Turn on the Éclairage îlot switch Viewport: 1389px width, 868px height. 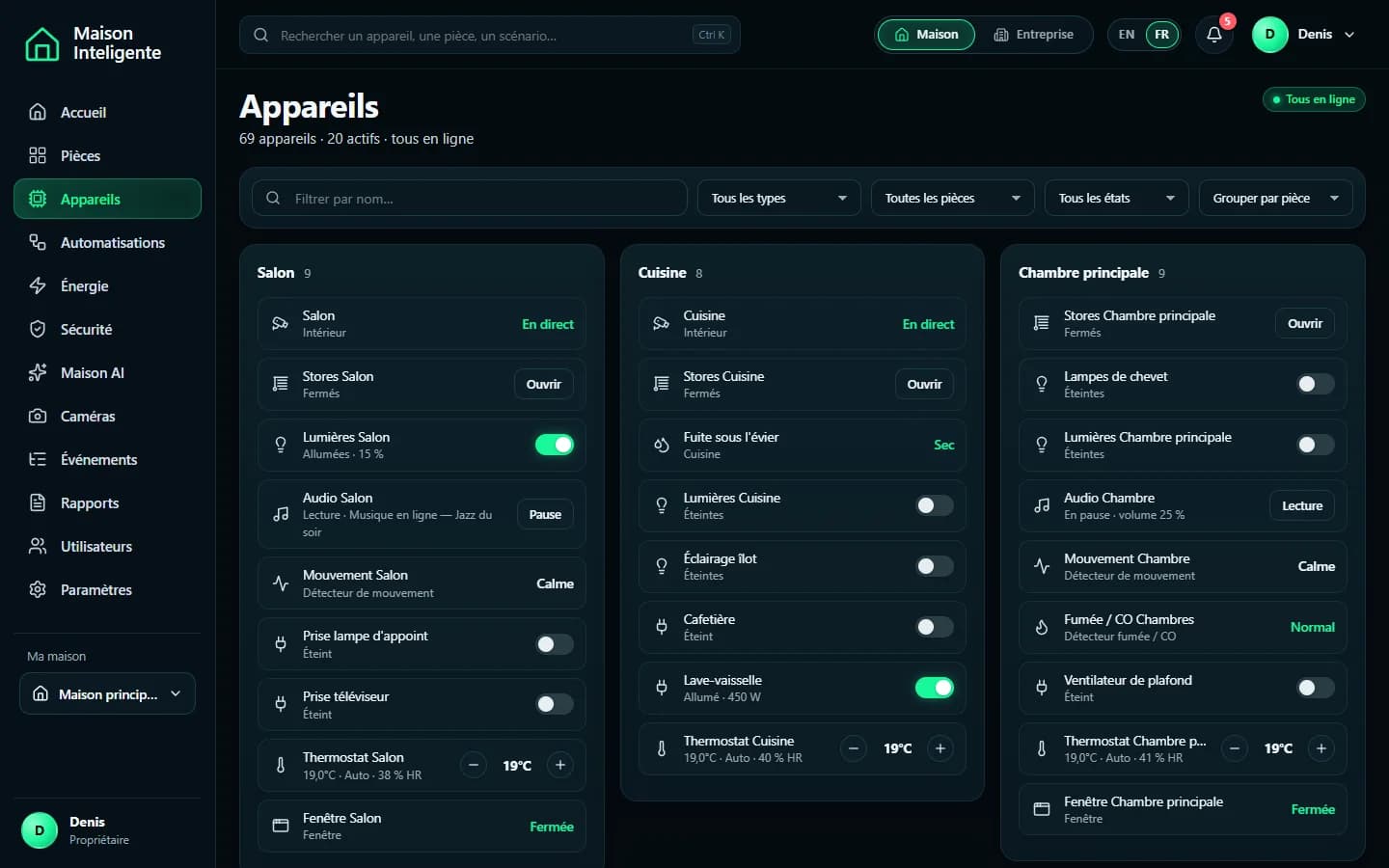935,566
